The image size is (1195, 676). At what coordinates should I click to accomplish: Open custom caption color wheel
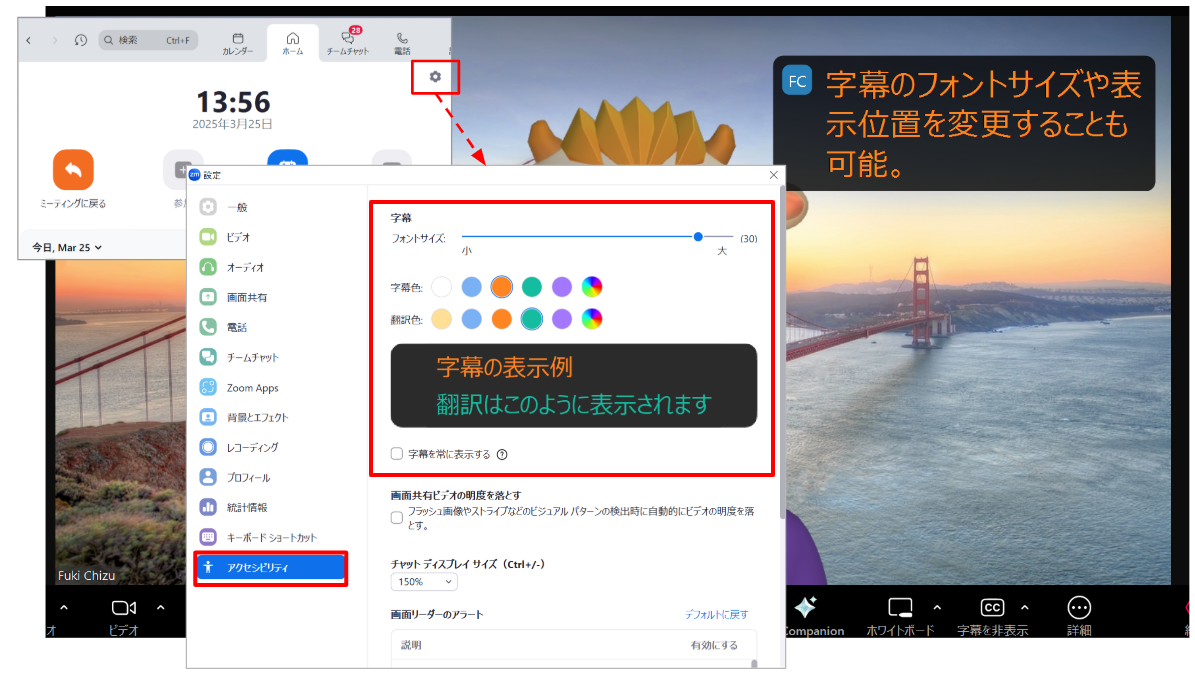[592, 287]
